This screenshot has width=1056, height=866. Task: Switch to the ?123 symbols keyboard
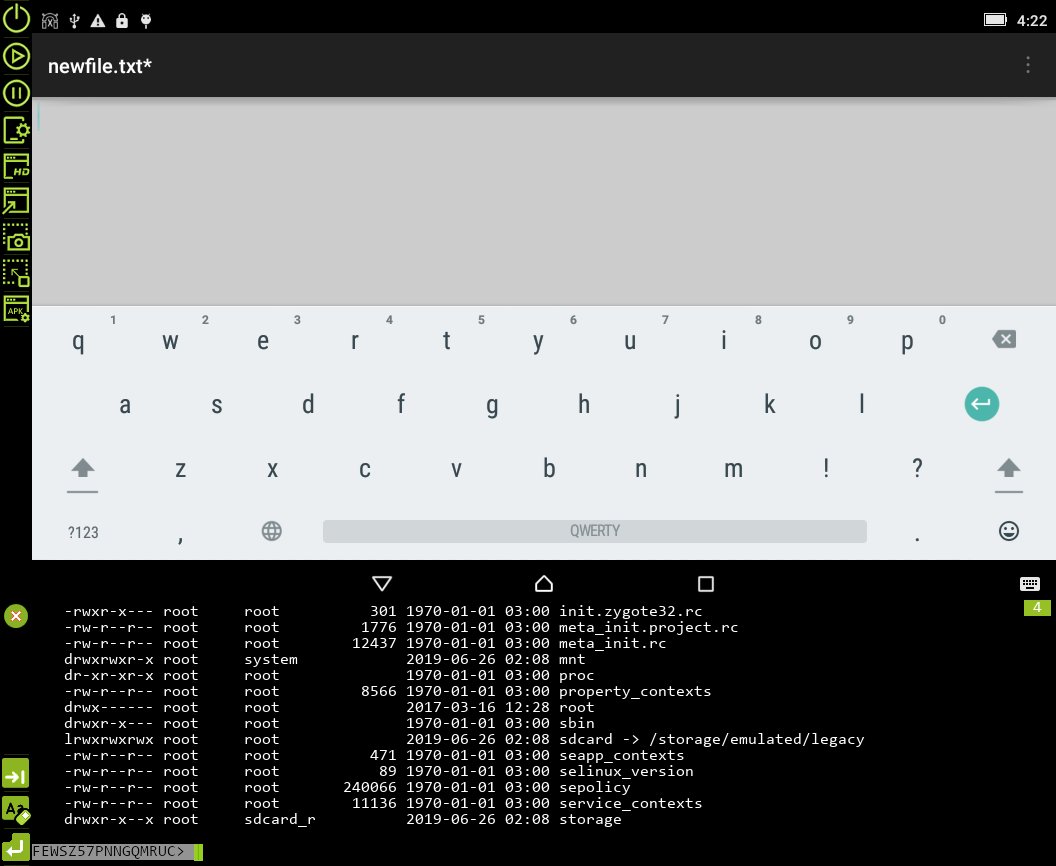(83, 532)
